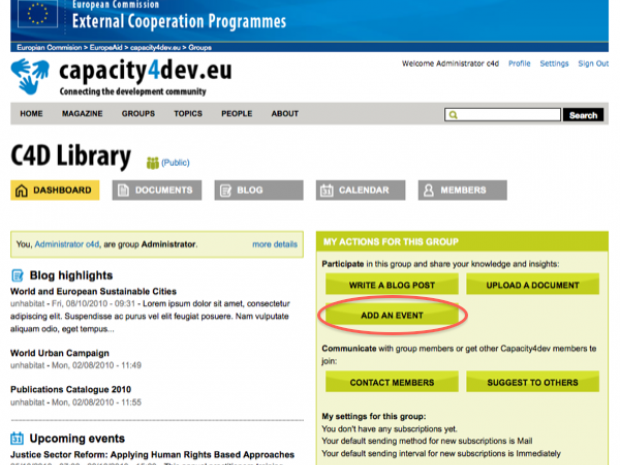Image resolution: width=620 pixels, height=465 pixels.
Task: Open the Magazine menu item
Action: (82, 114)
